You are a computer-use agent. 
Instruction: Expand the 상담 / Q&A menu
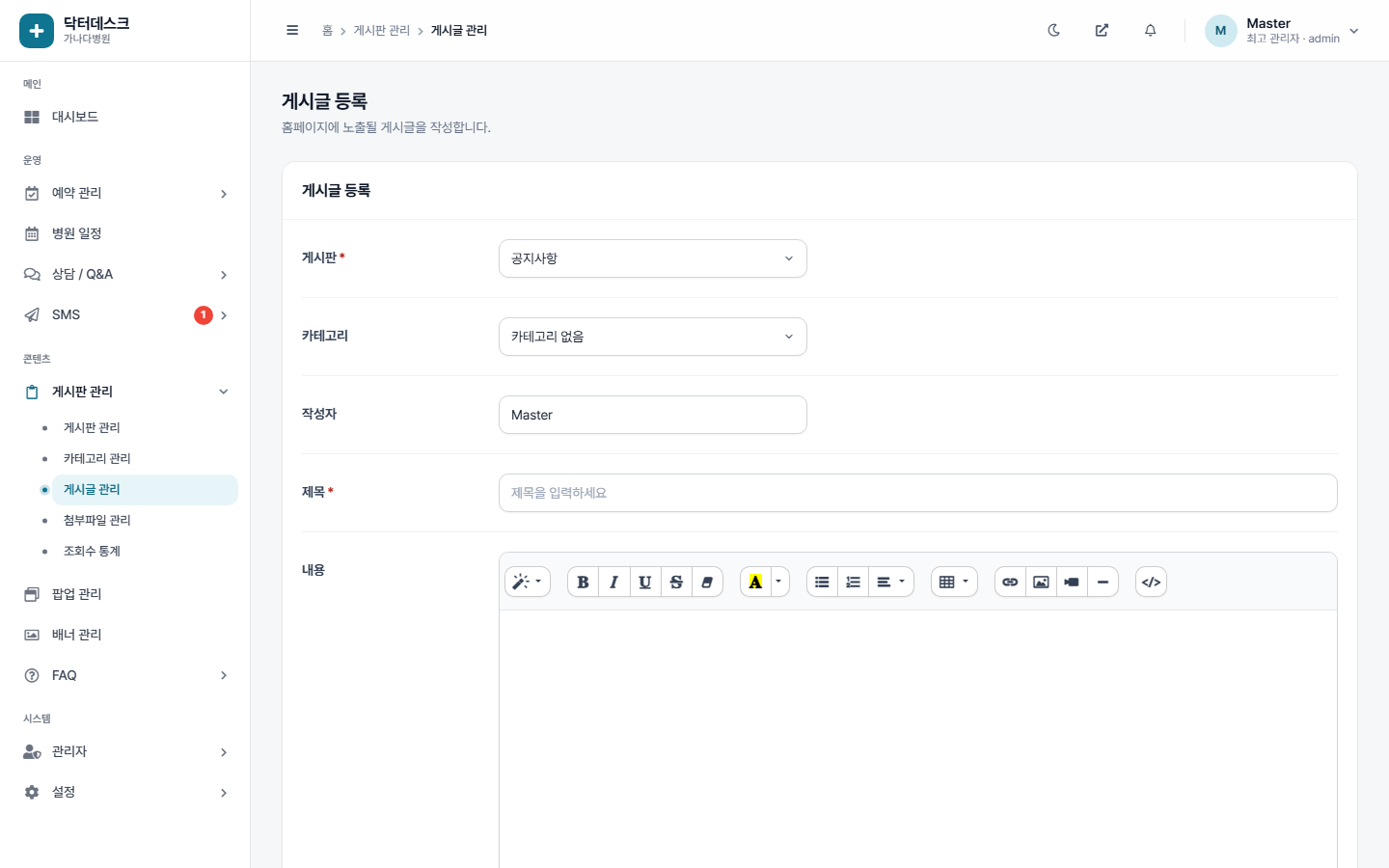coord(125,274)
